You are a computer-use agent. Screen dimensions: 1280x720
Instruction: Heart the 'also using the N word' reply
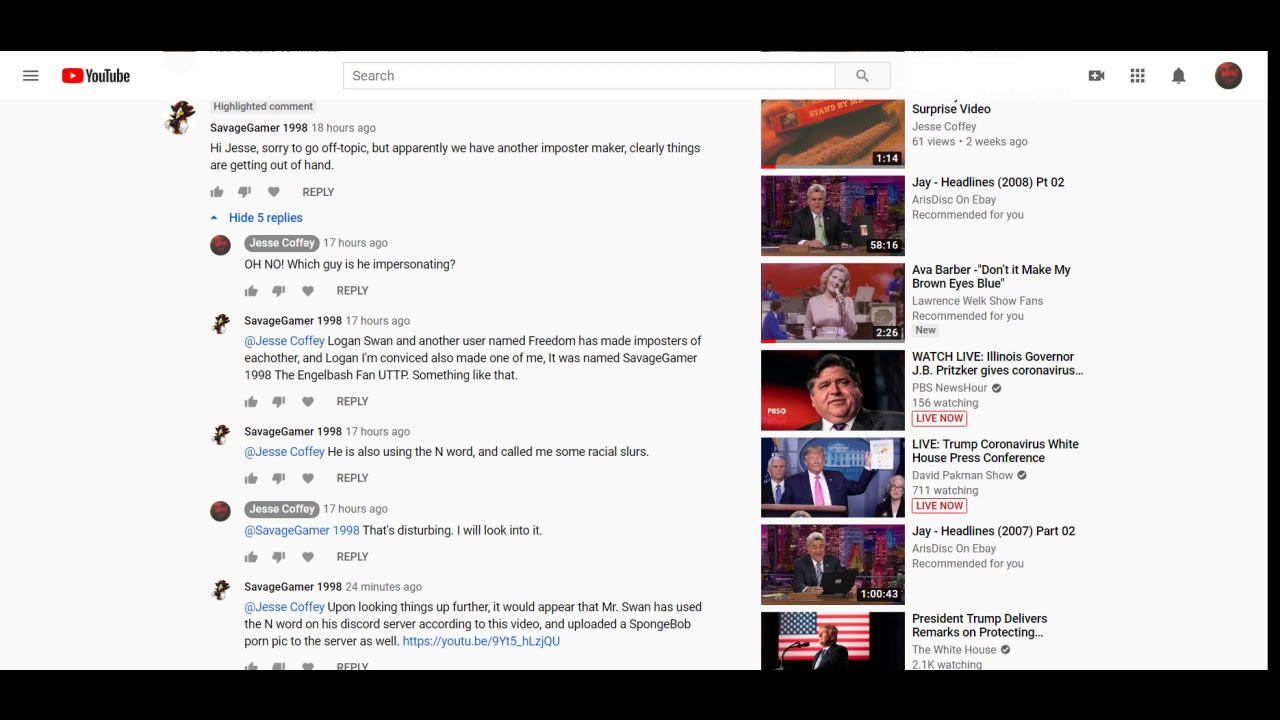[308, 479]
